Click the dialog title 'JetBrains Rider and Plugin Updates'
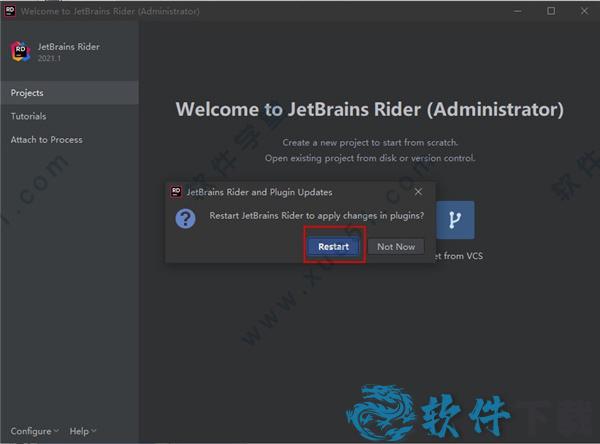Screen dimensions: 600x444 coord(259,191)
